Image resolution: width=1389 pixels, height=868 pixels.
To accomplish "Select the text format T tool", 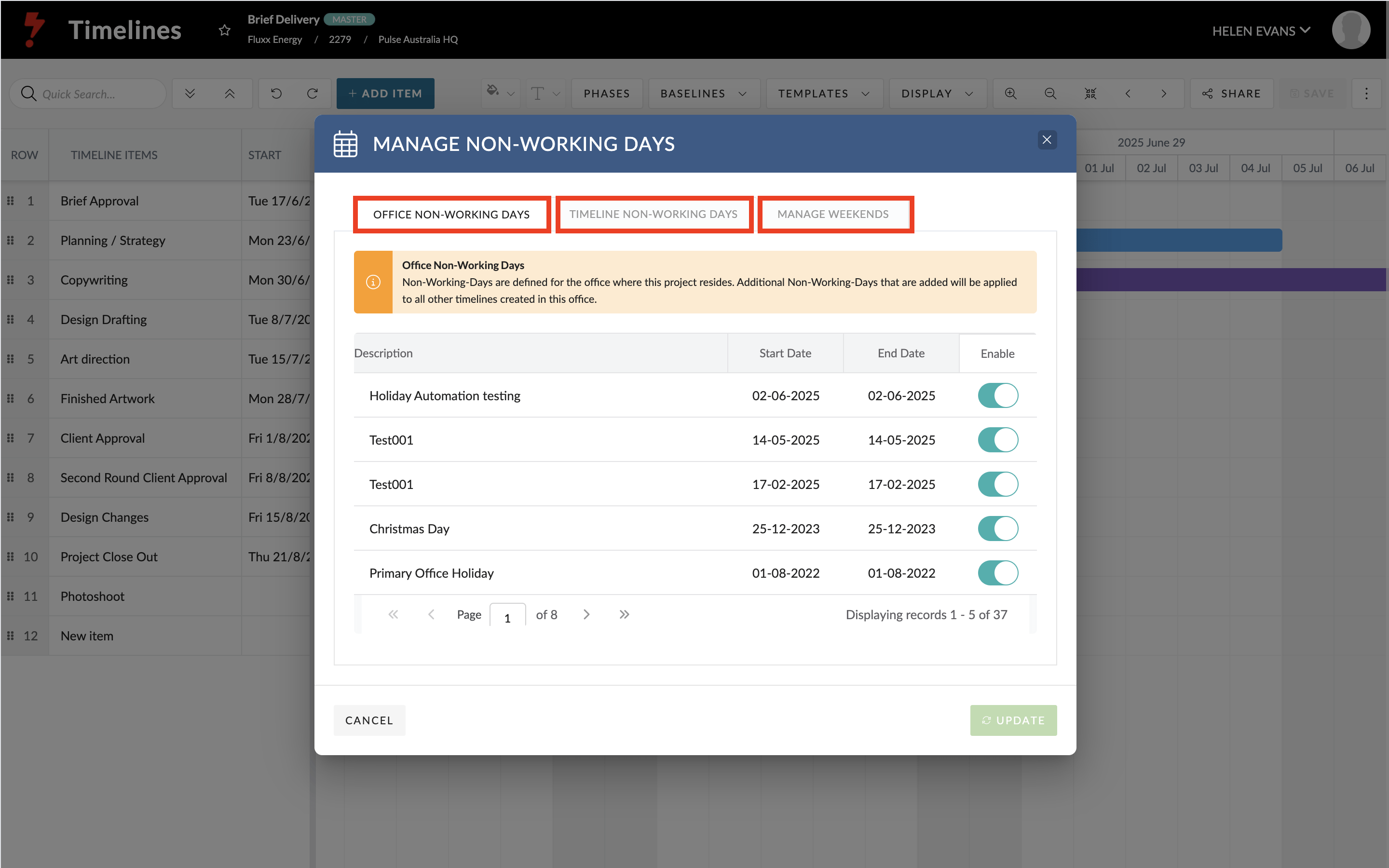I will tap(538, 94).
